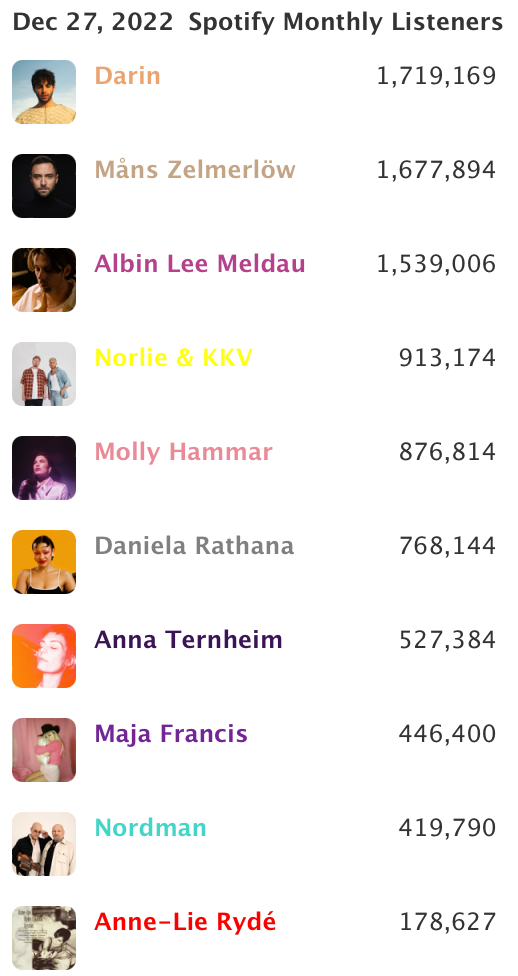Open Anne-Lie Rydé's album cover thumbnail

[x=44, y=937]
